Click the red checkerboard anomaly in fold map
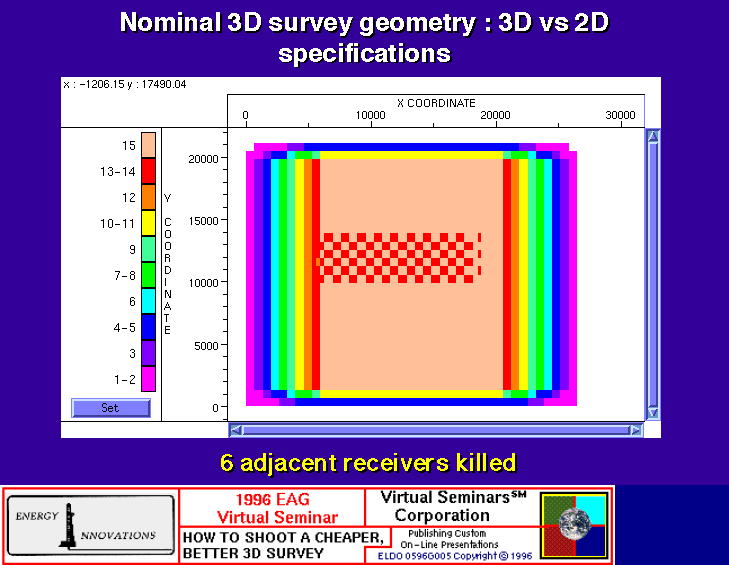 (x=399, y=258)
